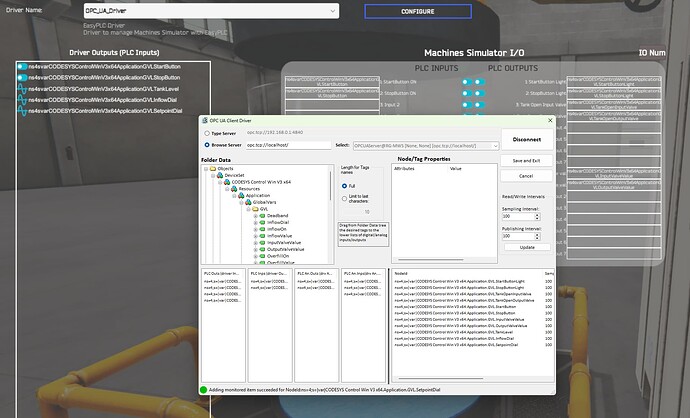Click the Browse Server URL field
Image resolution: width=690 pixels, height=418 pixels.
pyautogui.click(x=288, y=145)
